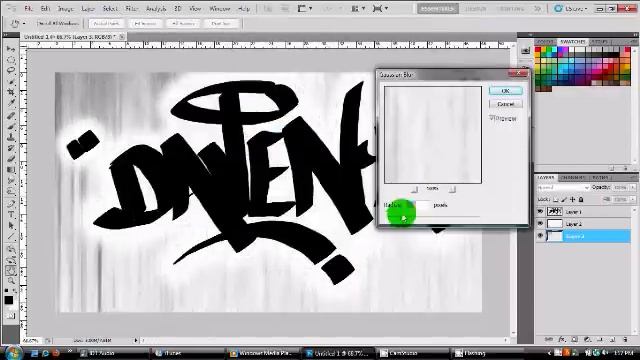Click the Fill Screen button
Viewport: 640px width, 360px height.
(183, 24)
